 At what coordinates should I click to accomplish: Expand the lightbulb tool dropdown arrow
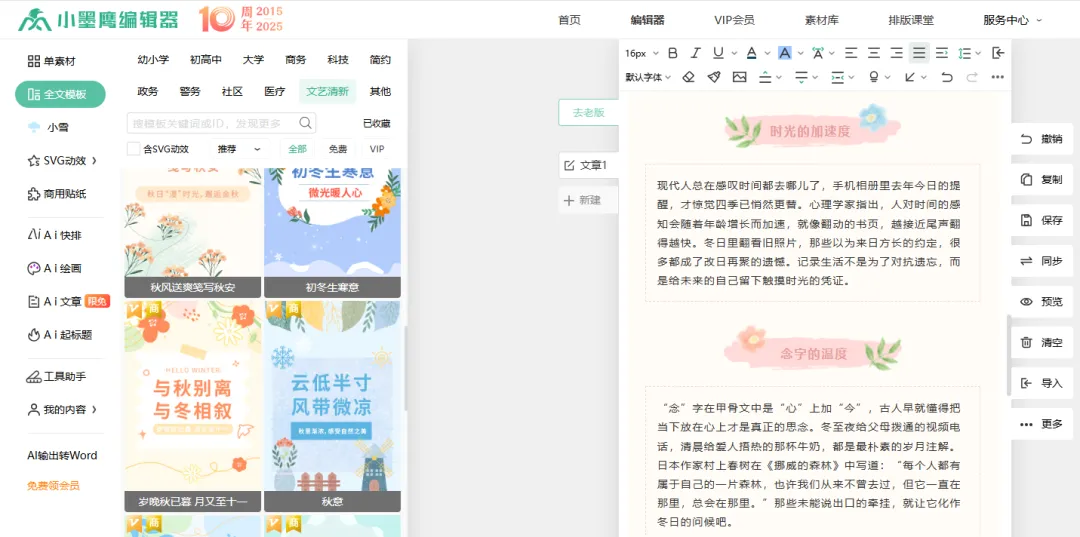click(x=888, y=77)
